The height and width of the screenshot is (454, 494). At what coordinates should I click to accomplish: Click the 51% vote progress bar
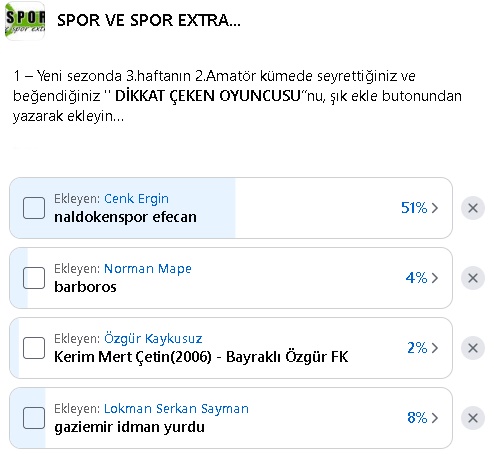click(231, 208)
